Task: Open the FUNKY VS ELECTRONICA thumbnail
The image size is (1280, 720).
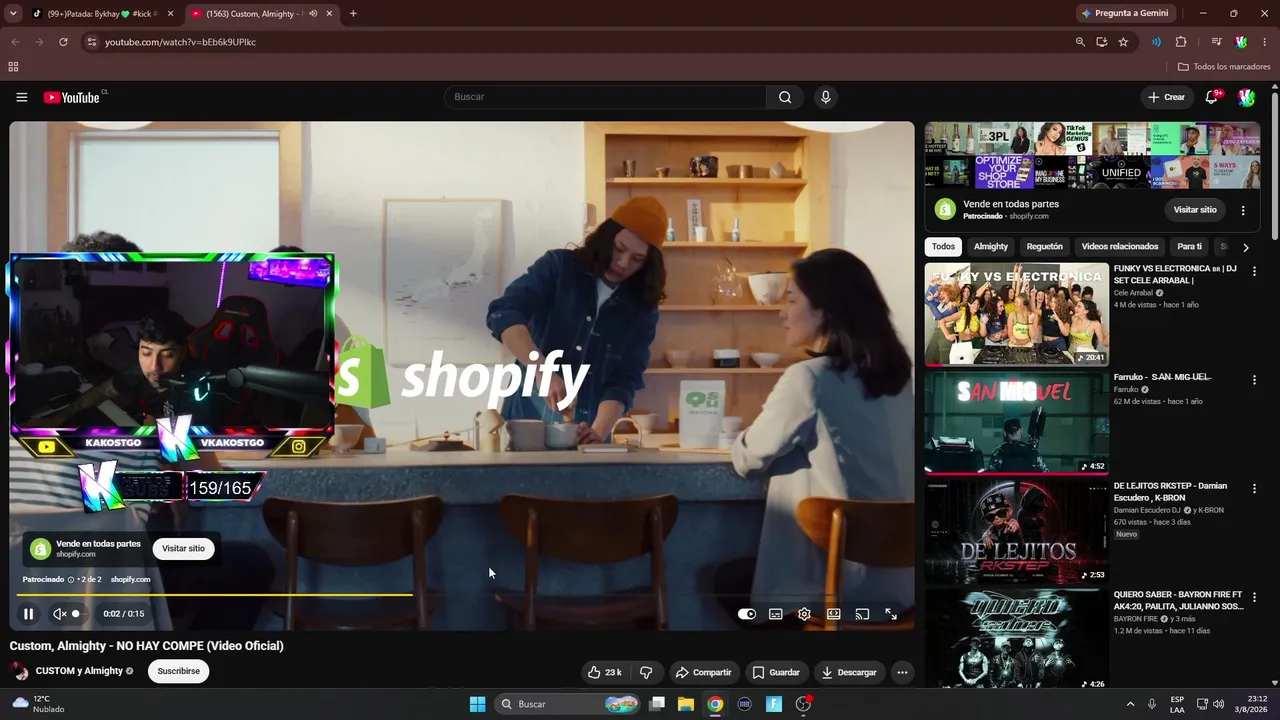Action: 1017,314
